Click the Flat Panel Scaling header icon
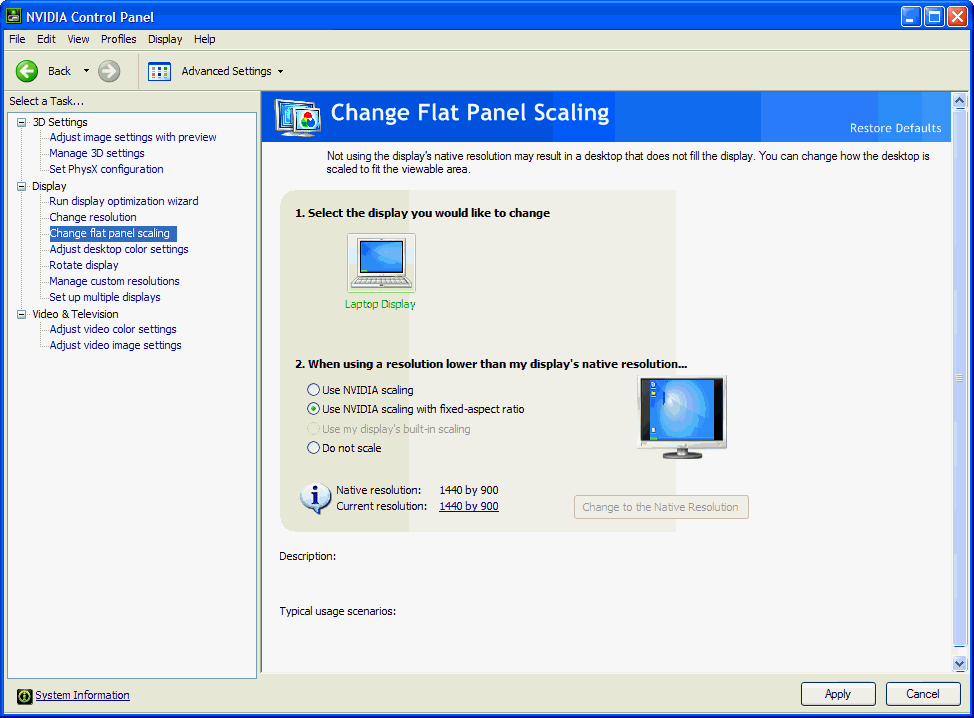The height and width of the screenshot is (718, 974). [298, 117]
